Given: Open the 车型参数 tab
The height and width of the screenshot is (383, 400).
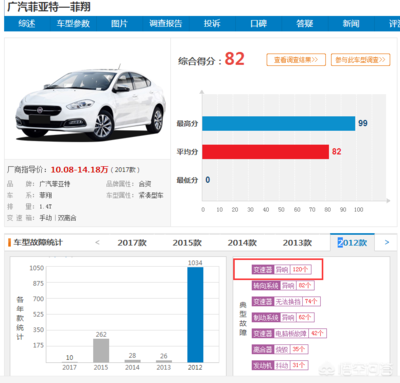Looking at the screenshot, I should 73,23.
